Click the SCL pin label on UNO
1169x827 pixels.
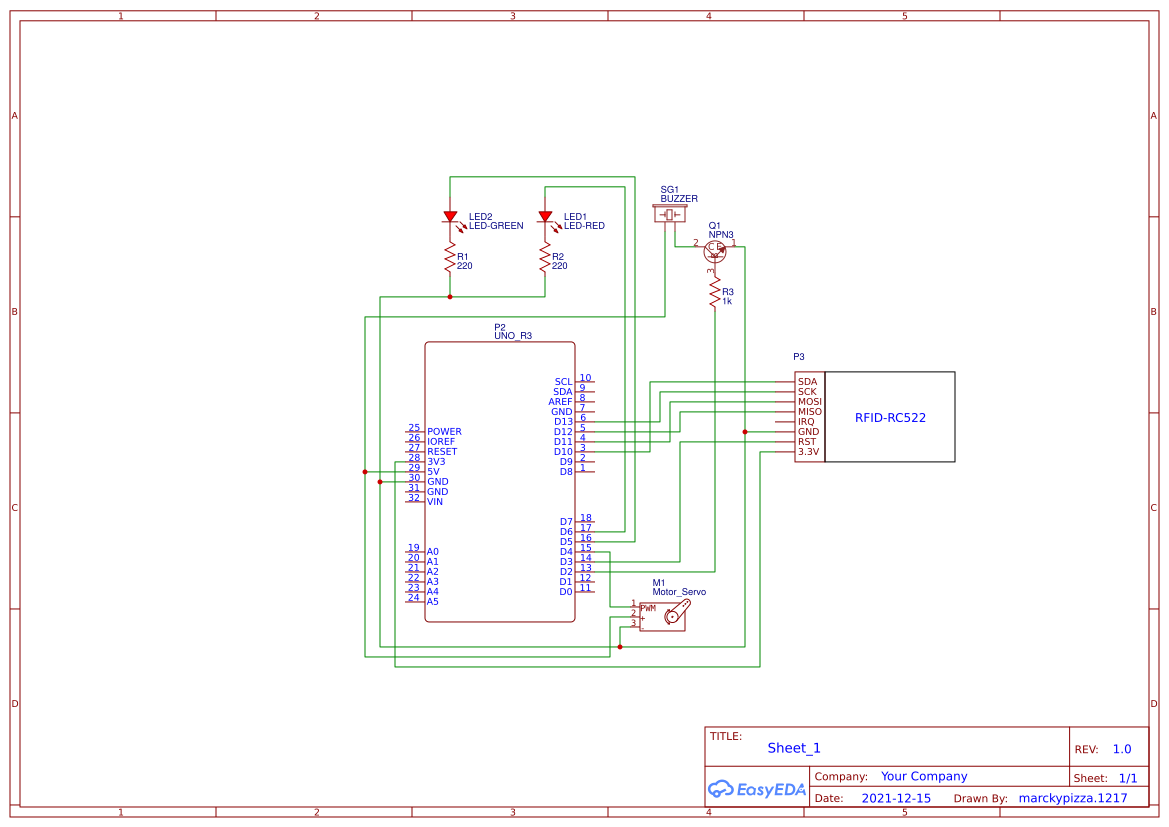(564, 382)
